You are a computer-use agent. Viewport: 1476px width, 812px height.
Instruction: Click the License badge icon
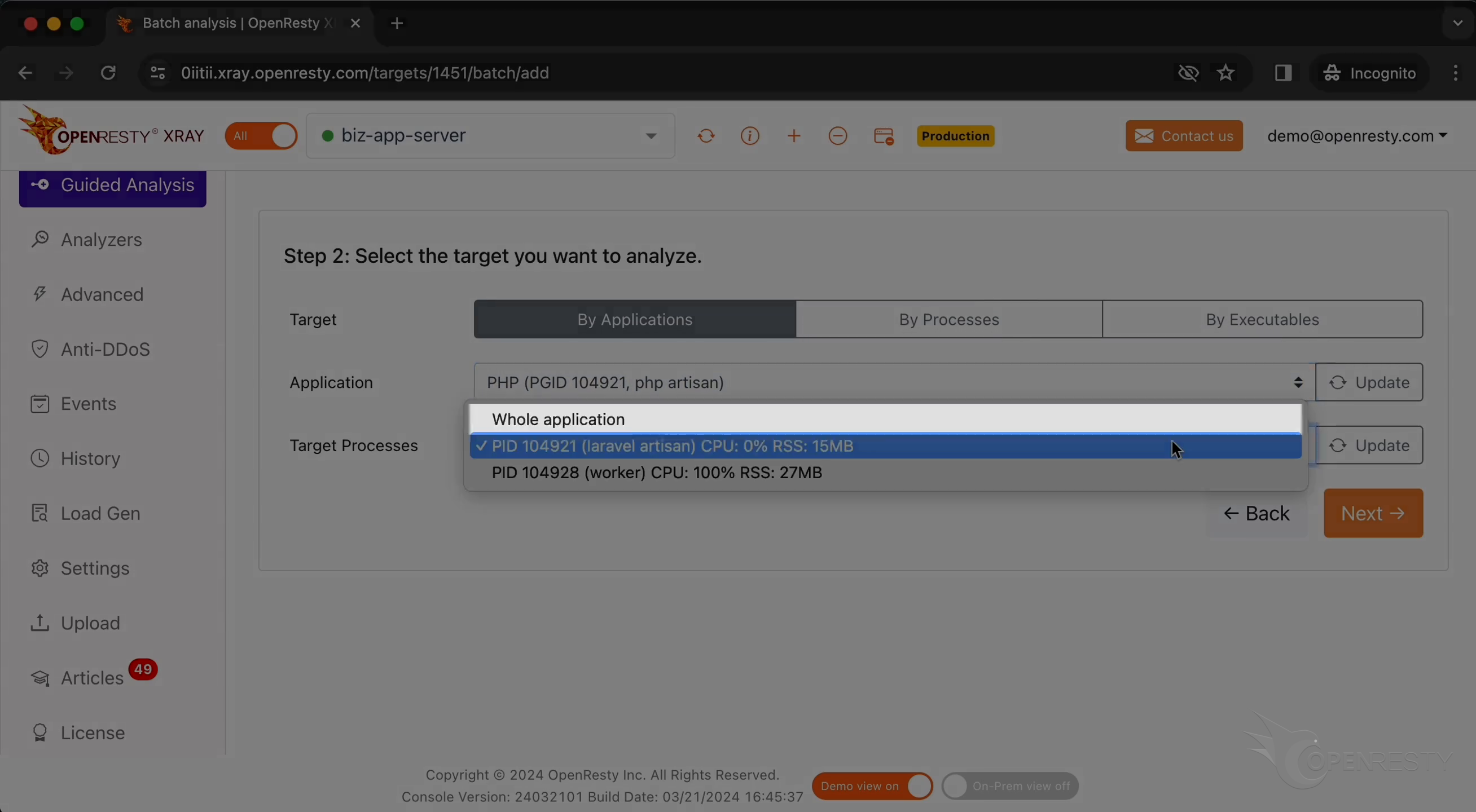click(39, 732)
